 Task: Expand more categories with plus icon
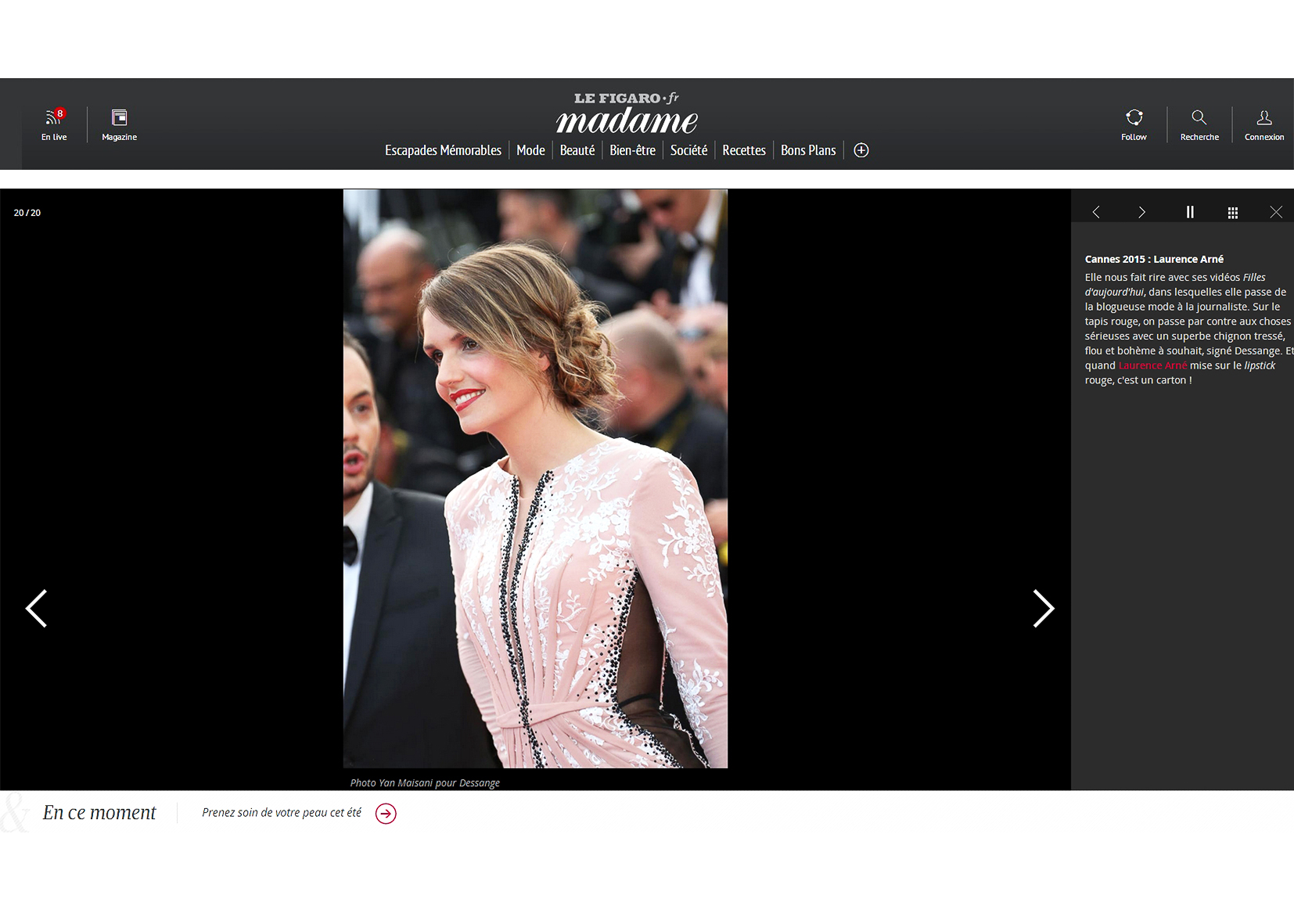point(861,150)
